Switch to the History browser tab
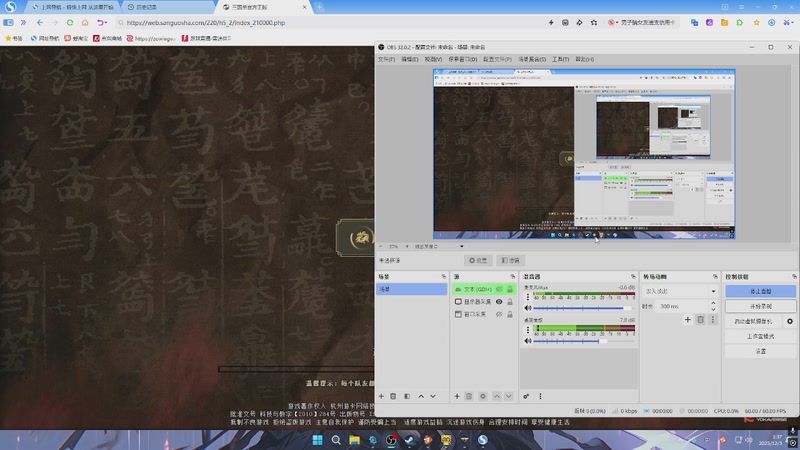Image resolution: width=800 pixels, height=450 pixels. point(167,7)
